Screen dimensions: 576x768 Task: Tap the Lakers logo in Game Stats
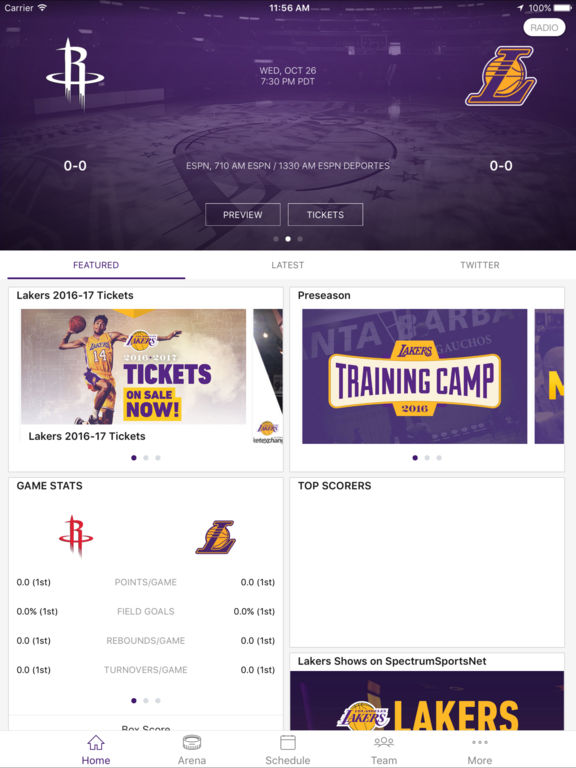tap(216, 537)
